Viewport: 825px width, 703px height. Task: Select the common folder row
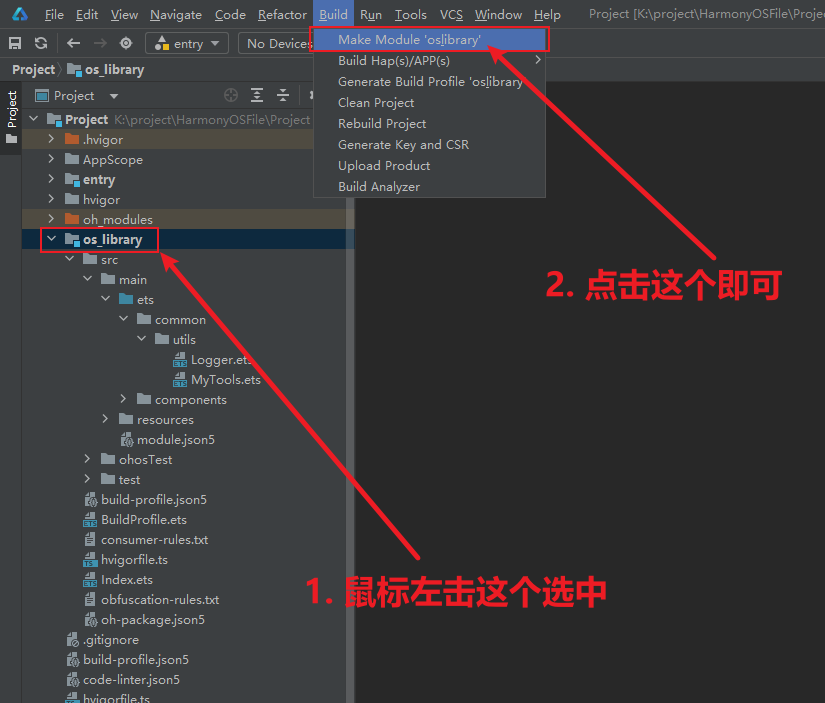coord(188,319)
